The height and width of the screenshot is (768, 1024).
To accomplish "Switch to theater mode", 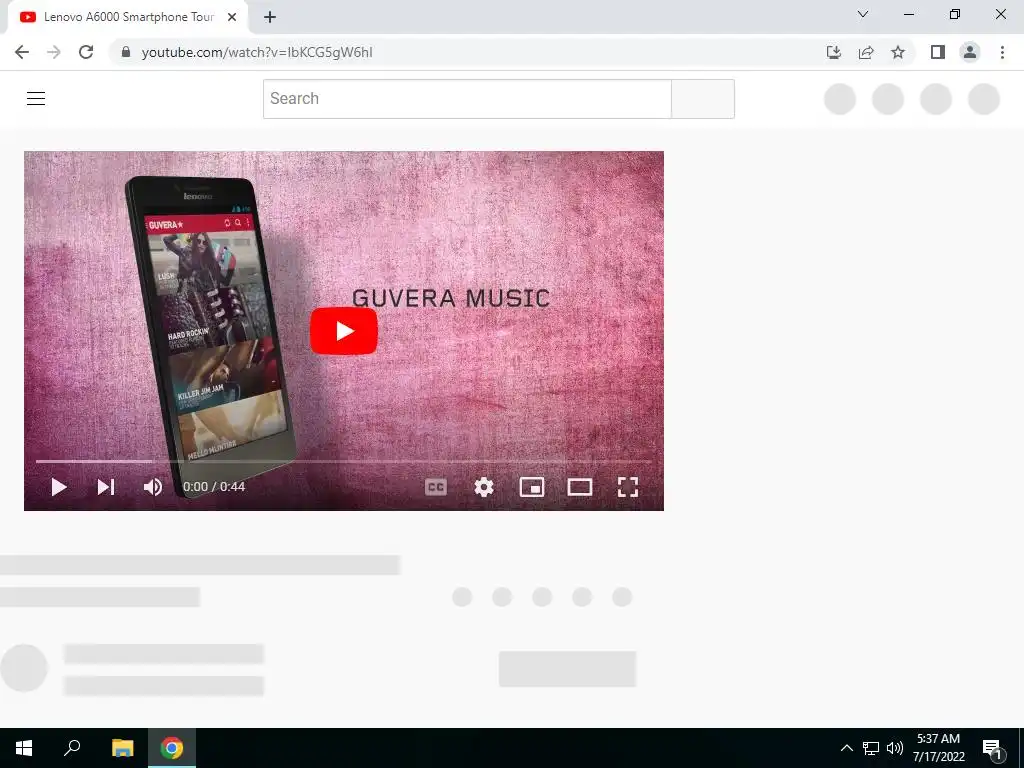I will [579, 487].
